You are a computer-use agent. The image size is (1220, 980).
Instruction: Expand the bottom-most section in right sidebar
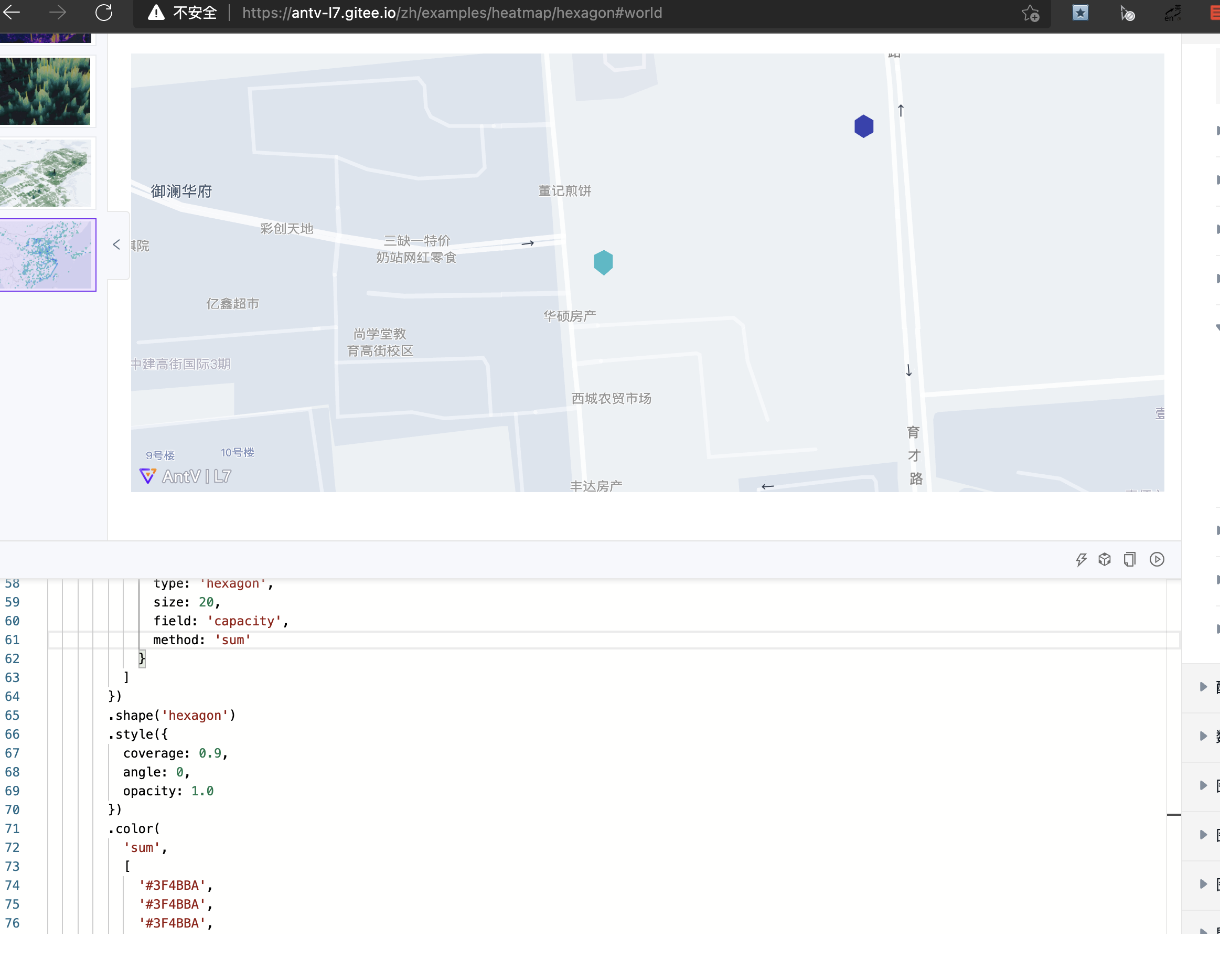[1203, 932]
